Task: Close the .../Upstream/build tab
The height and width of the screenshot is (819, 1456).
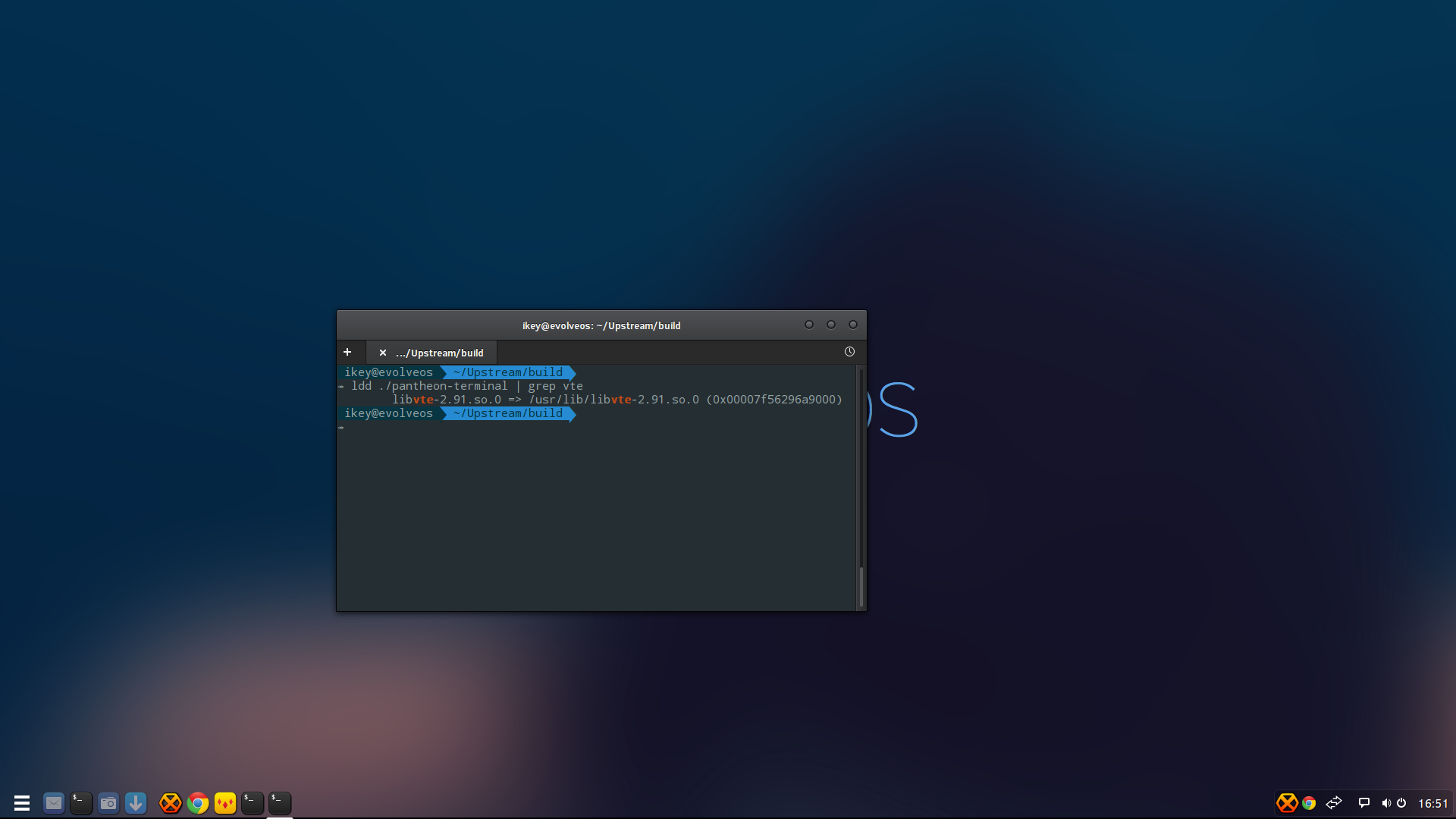Action: (383, 353)
